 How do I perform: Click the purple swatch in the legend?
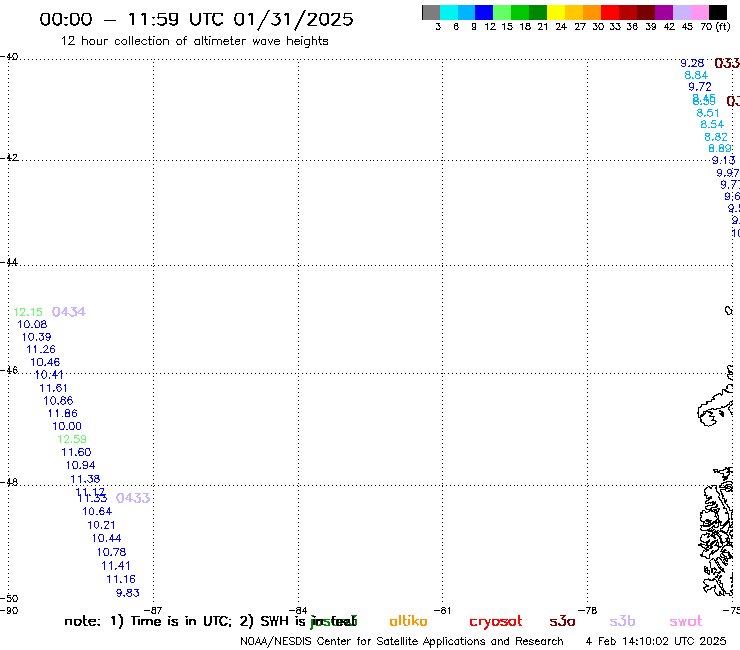tap(663, 12)
